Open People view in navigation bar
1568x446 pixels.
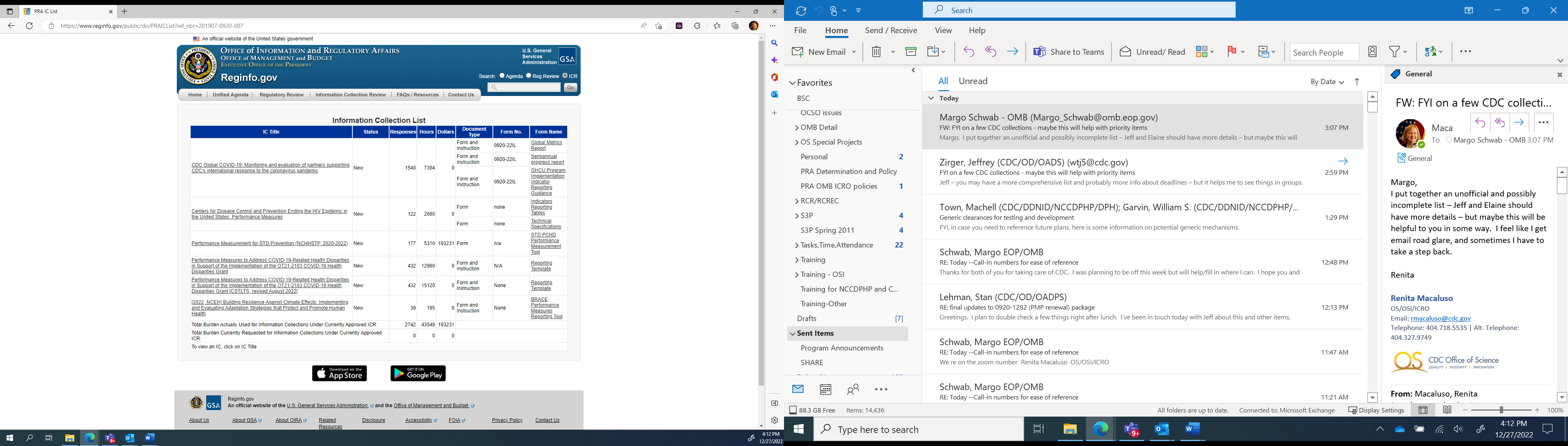pos(853,389)
